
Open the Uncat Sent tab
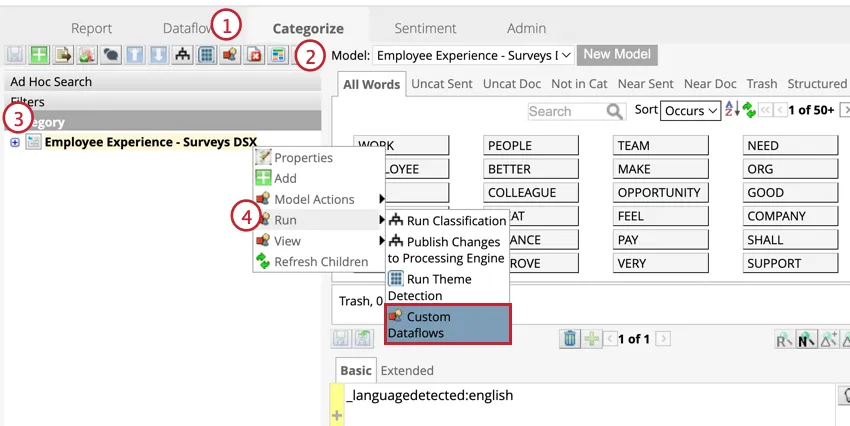[x=442, y=84]
